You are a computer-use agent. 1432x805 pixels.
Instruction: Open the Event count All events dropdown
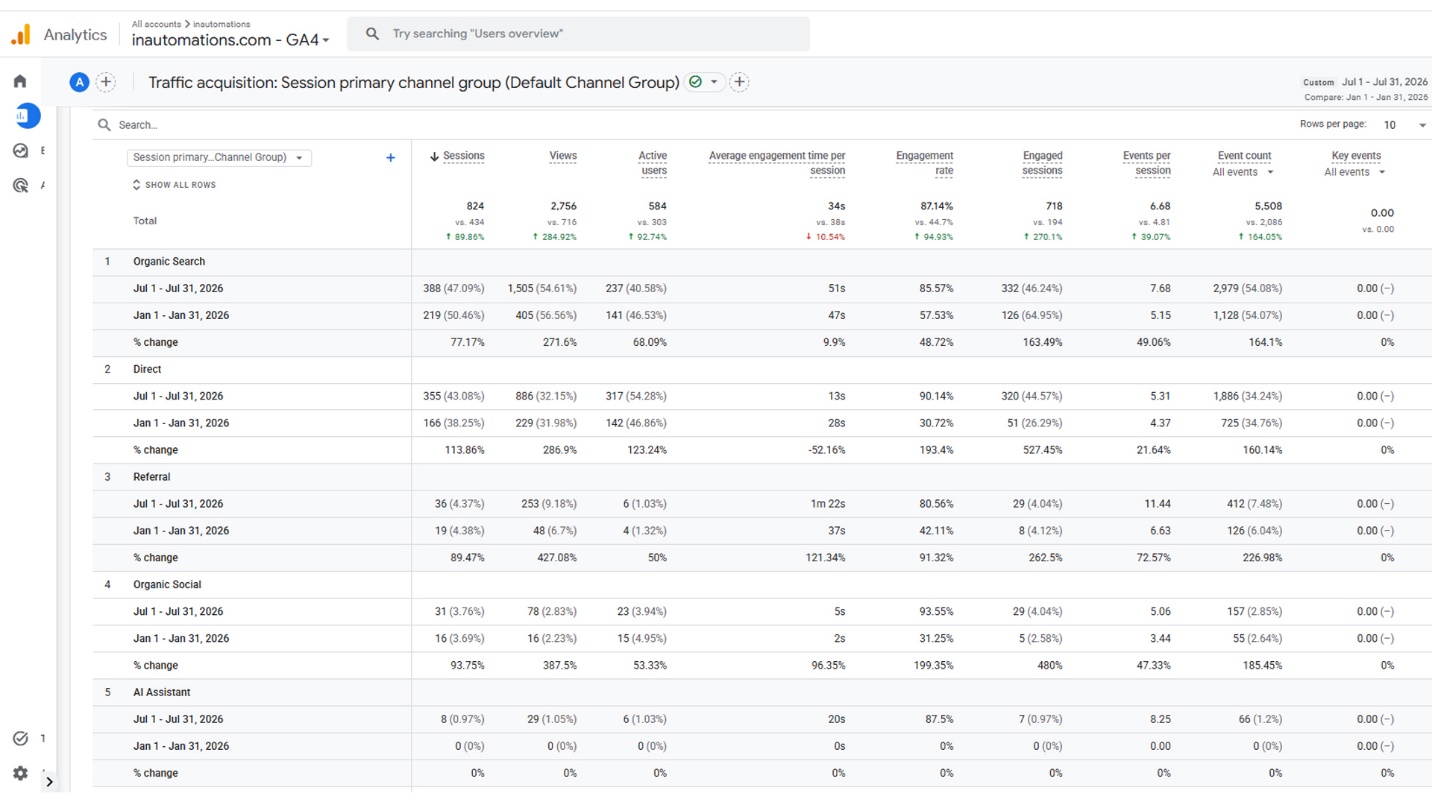[x=1243, y=172]
